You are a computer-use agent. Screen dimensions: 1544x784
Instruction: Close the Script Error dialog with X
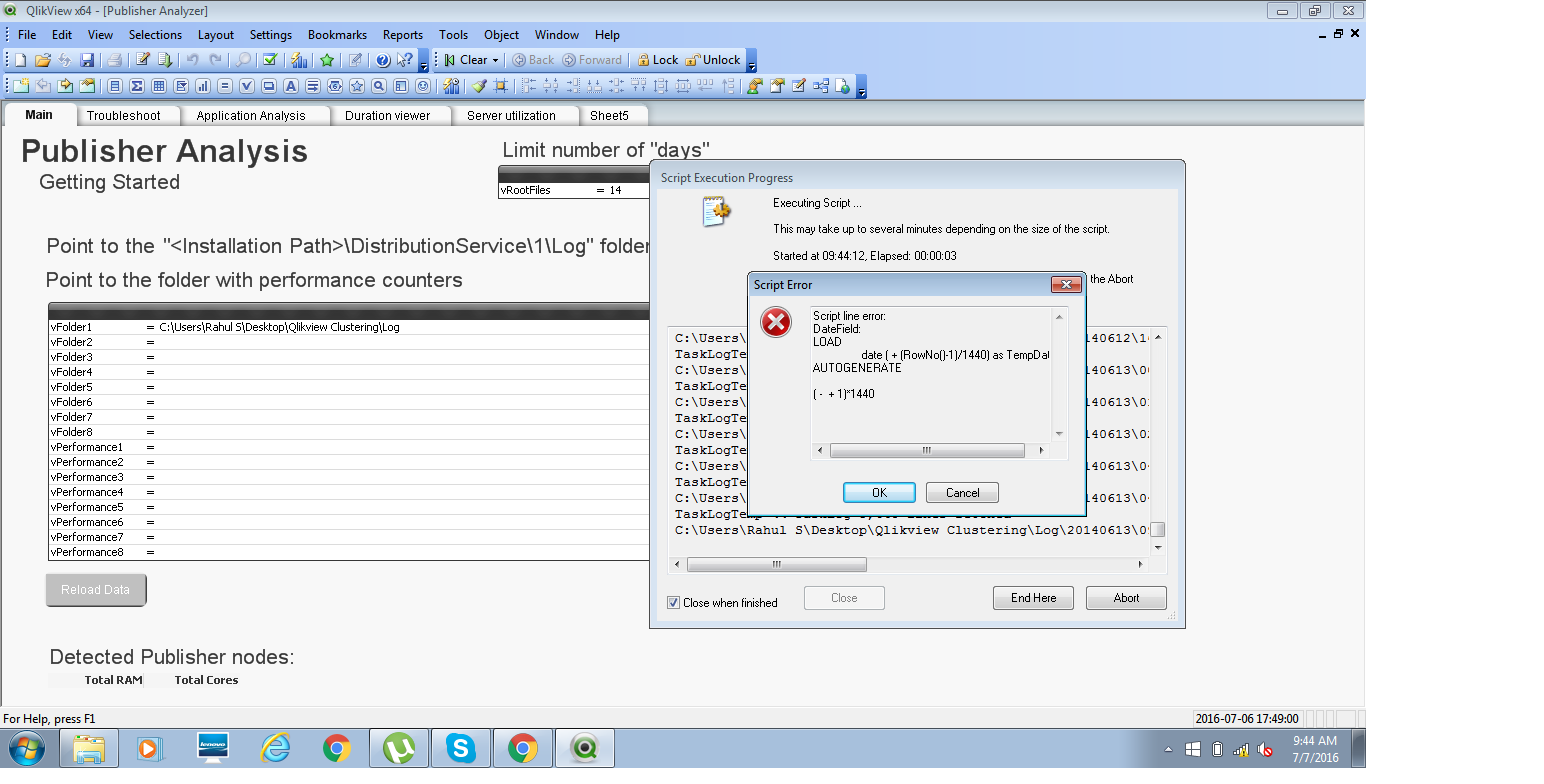point(1066,285)
